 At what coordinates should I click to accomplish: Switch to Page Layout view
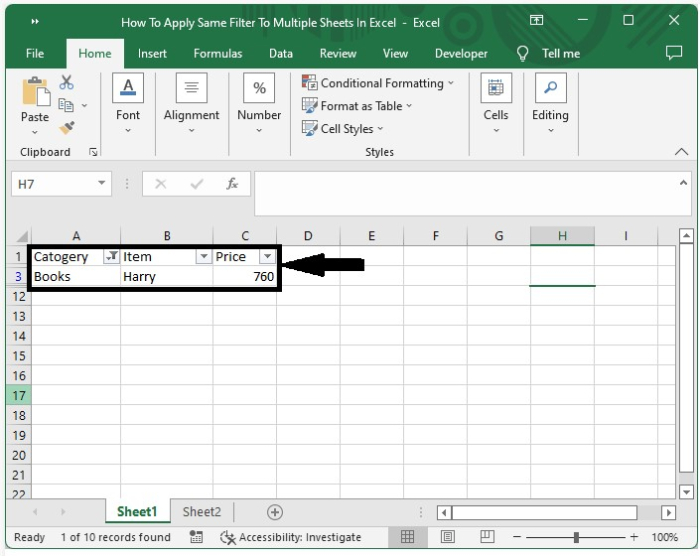447,536
